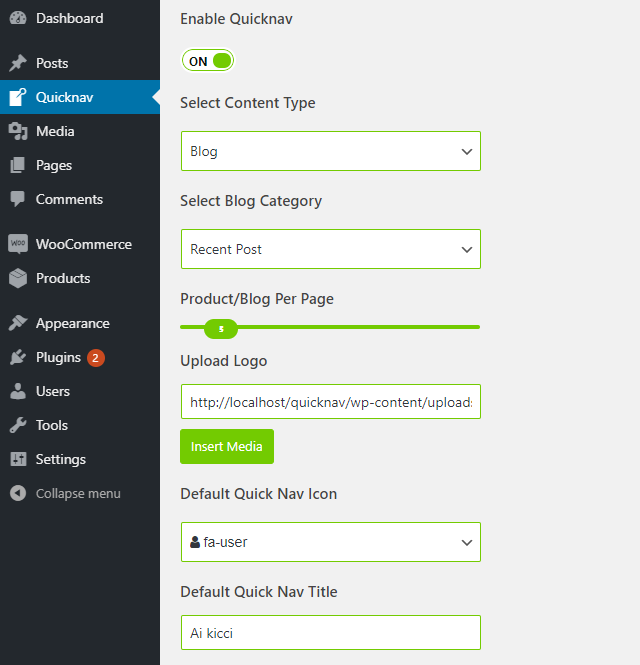Viewport: 640px width, 665px height.
Task: Click the Insert Media button
Action: tap(227, 446)
